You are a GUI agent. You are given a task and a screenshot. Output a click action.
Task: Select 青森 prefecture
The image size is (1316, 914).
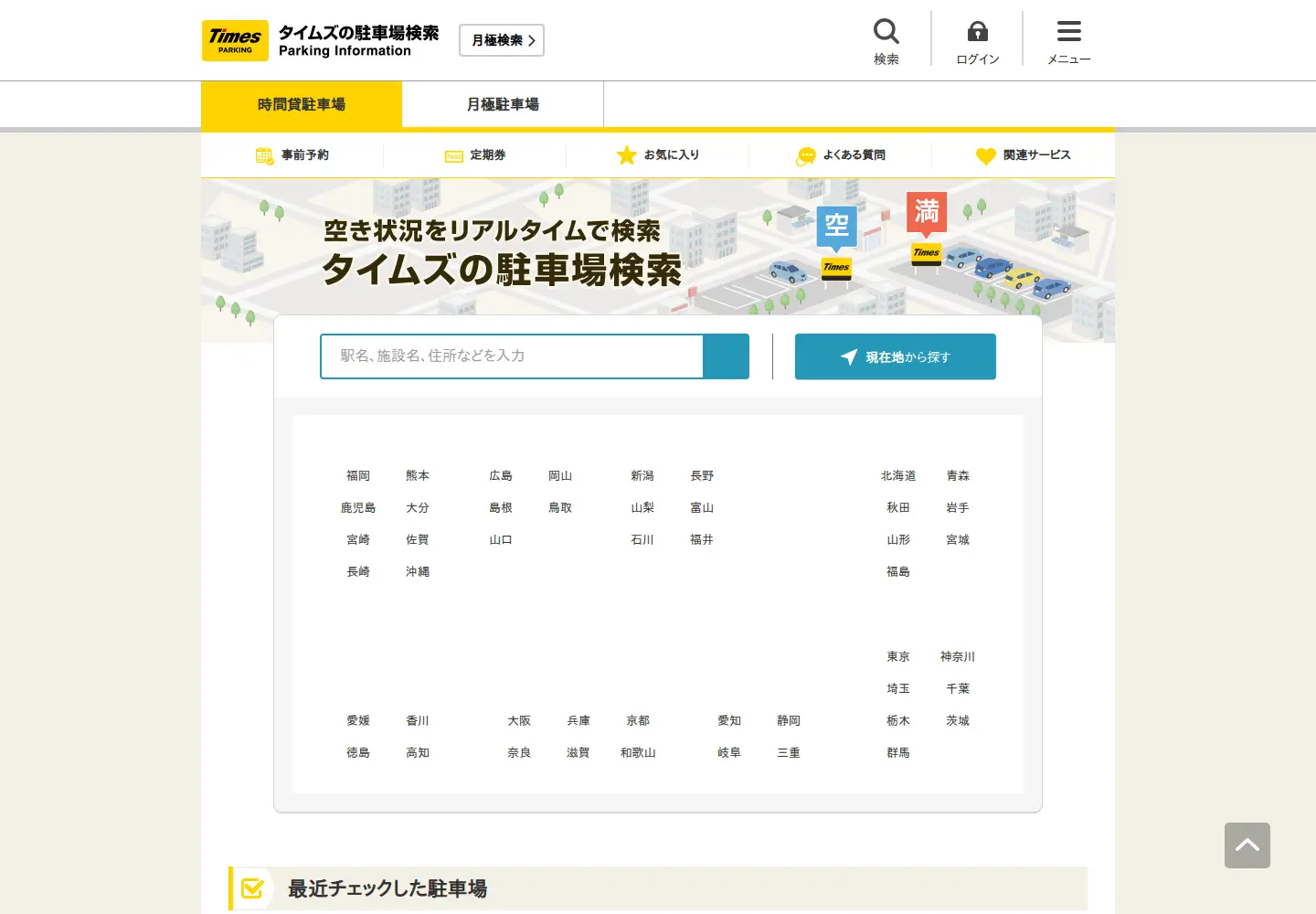[958, 476]
